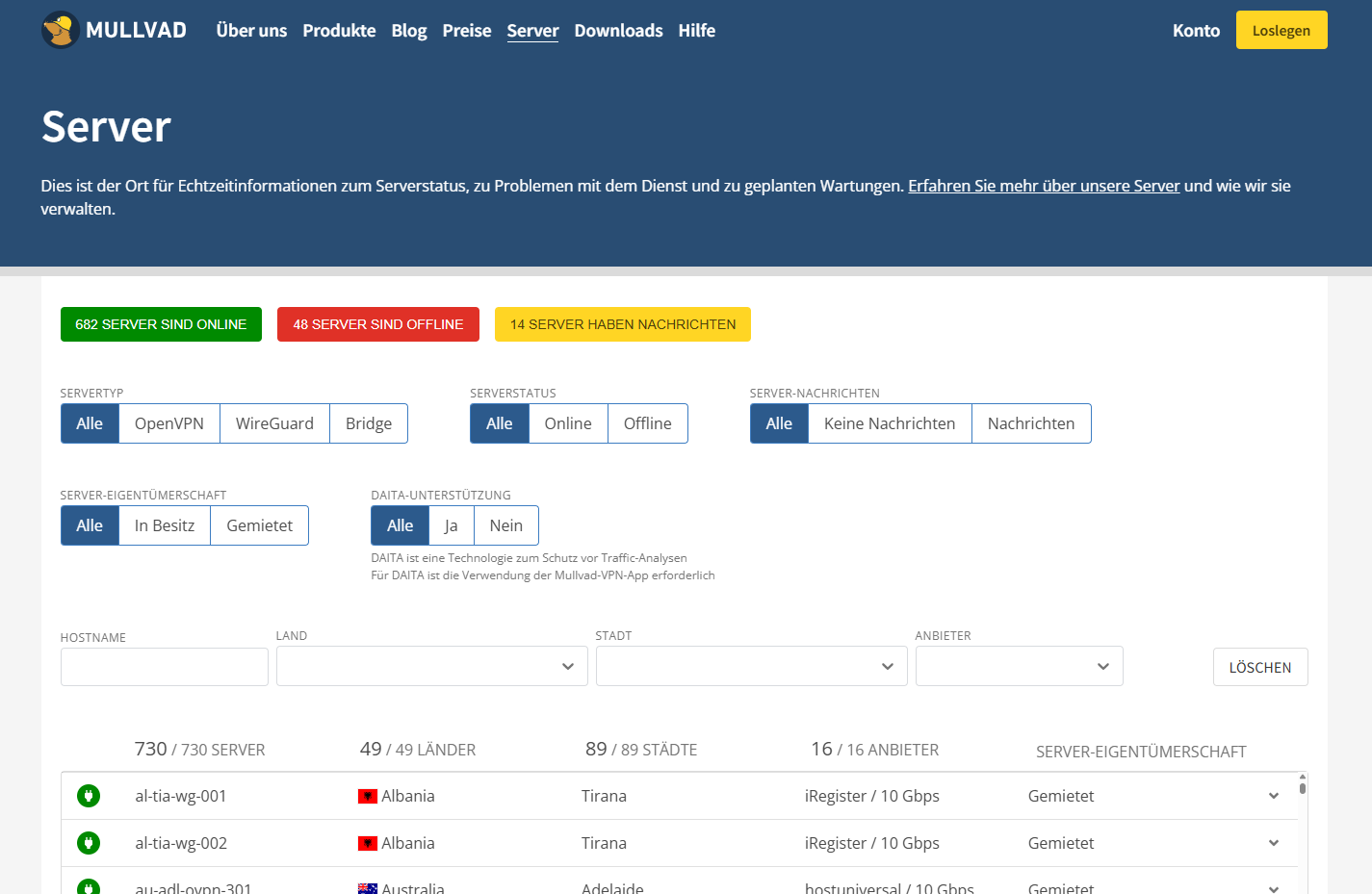Click online status icon for al-tia-wg-001
This screenshot has height=894, width=1372.
(89, 796)
